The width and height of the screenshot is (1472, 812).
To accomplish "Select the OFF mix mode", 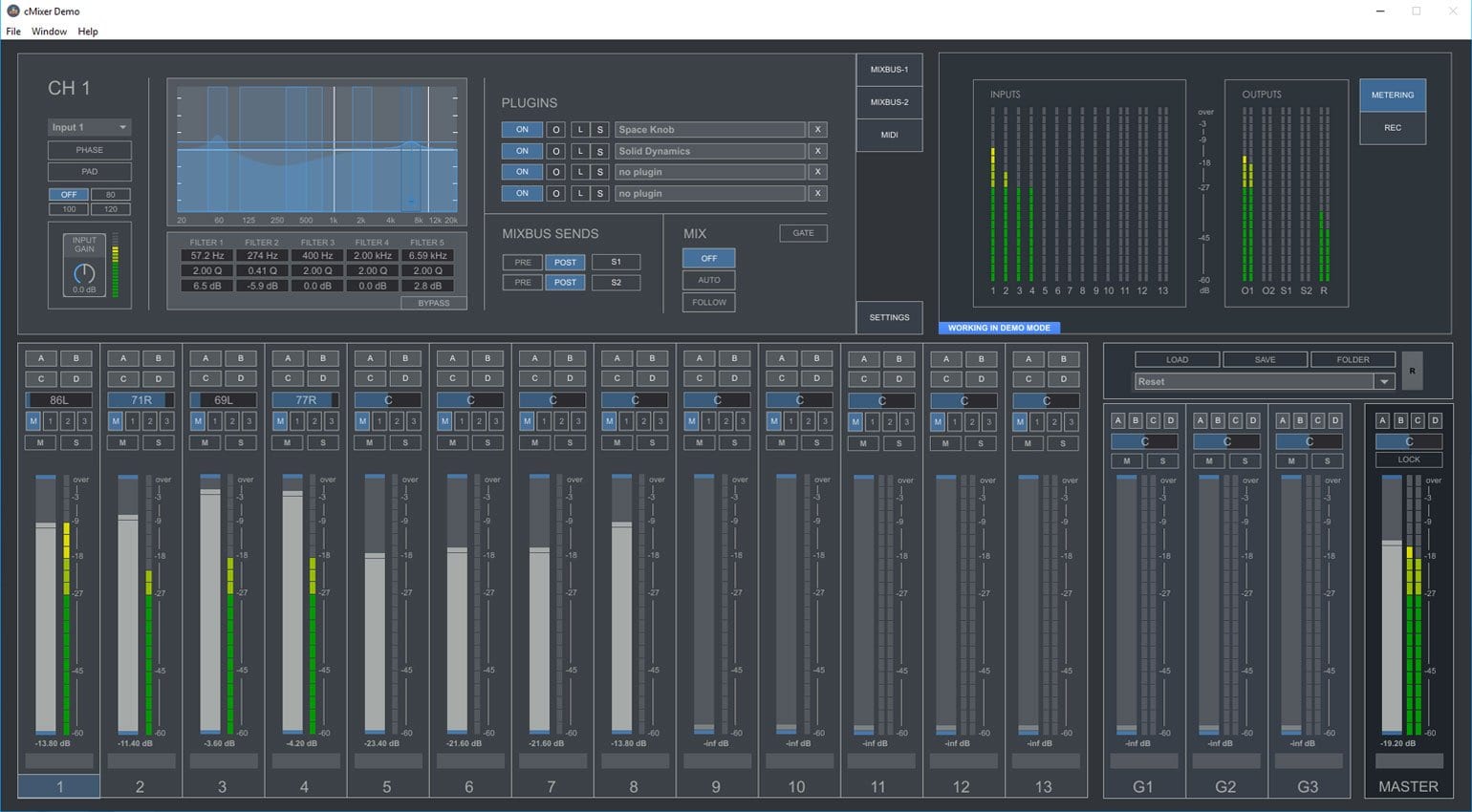I will [x=709, y=258].
